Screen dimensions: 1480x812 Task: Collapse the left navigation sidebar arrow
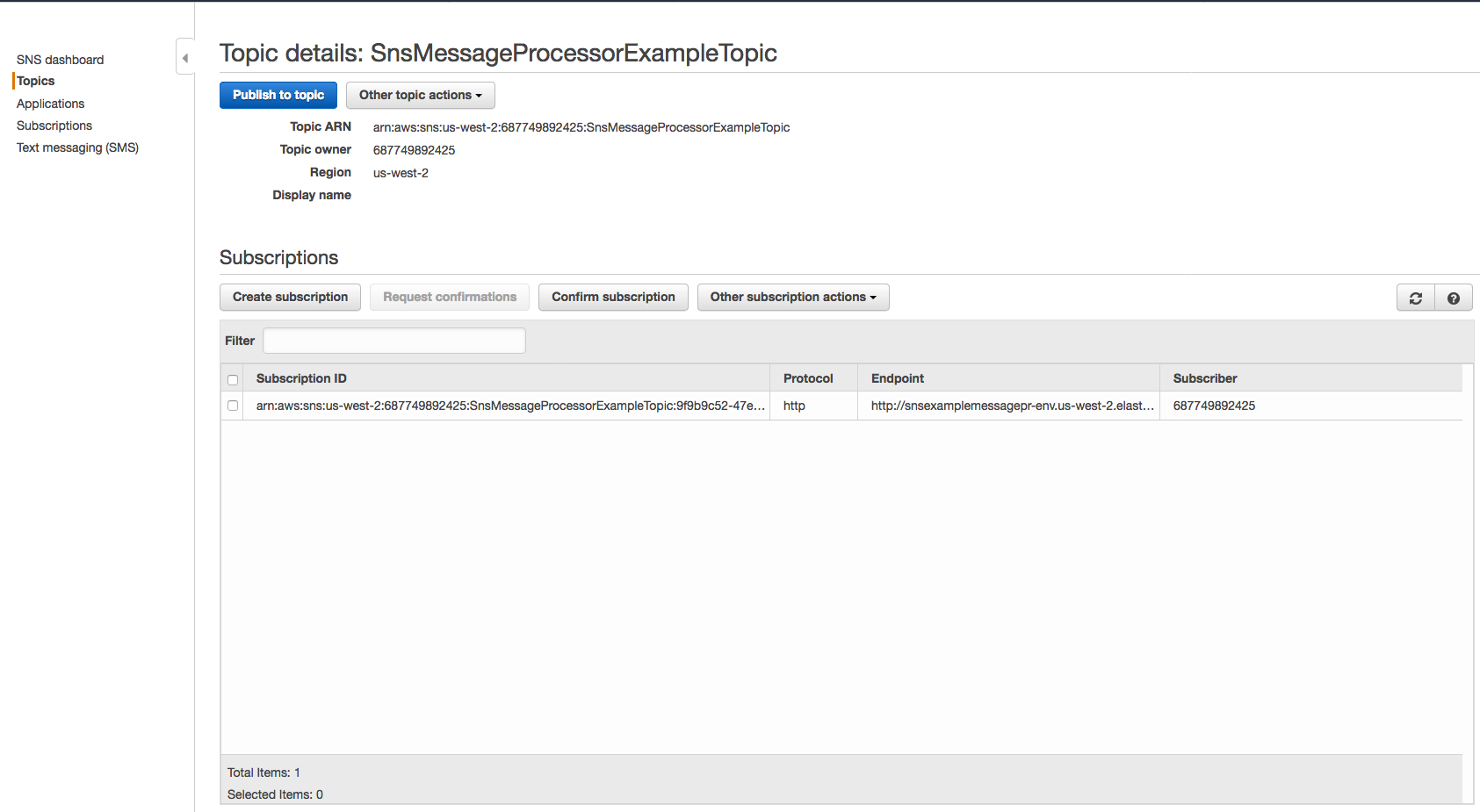click(184, 58)
